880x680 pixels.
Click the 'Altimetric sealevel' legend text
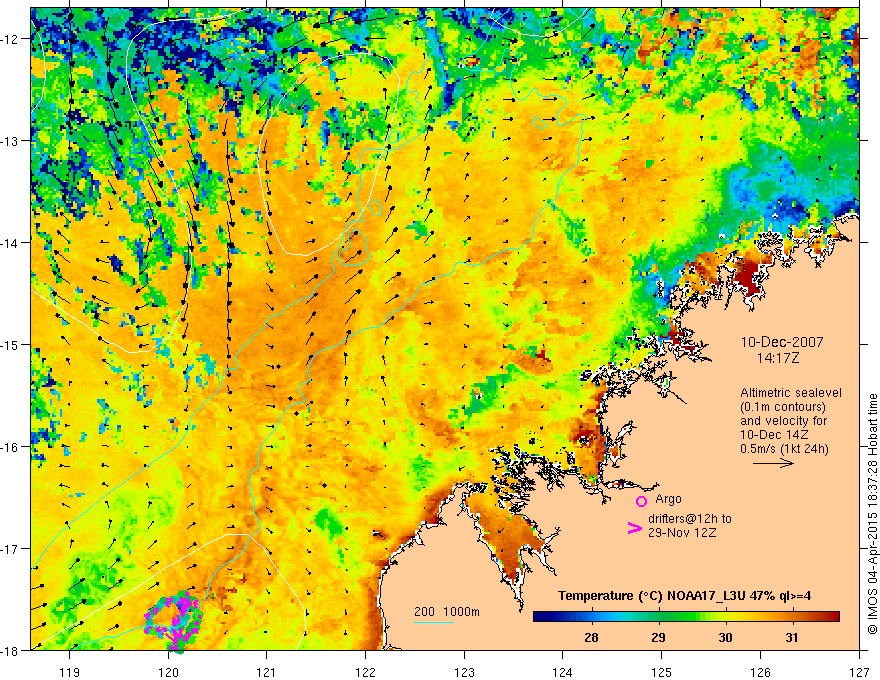pos(791,393)
